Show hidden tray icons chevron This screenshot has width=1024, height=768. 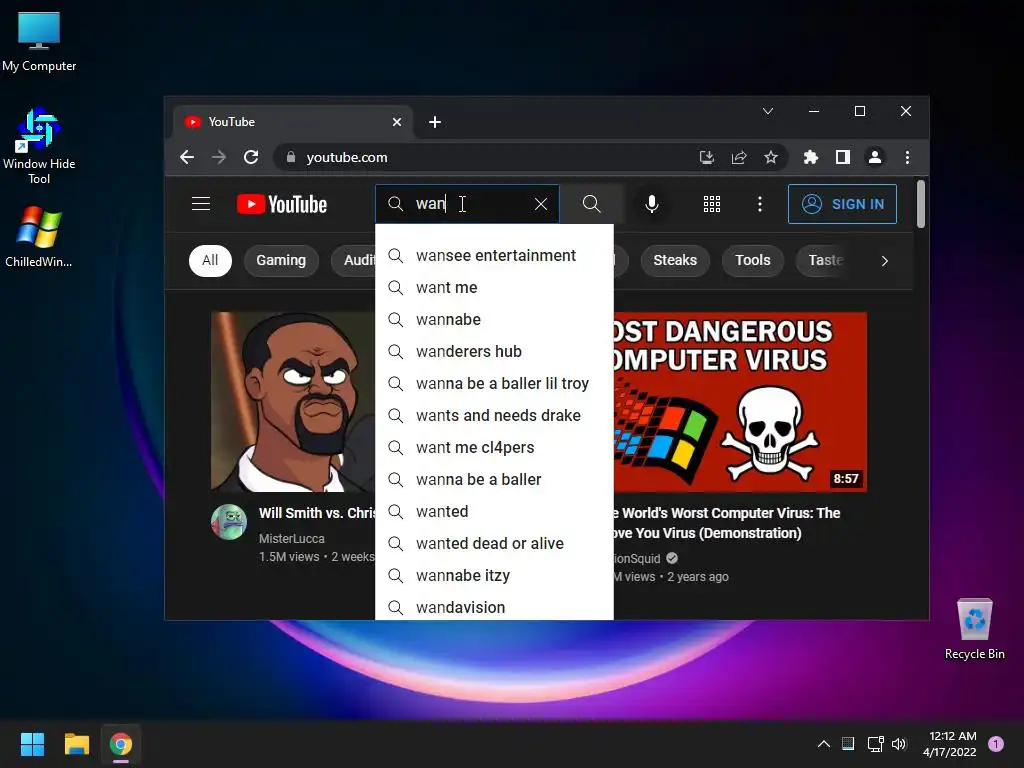pyautogui.click(x=824, y=744)
